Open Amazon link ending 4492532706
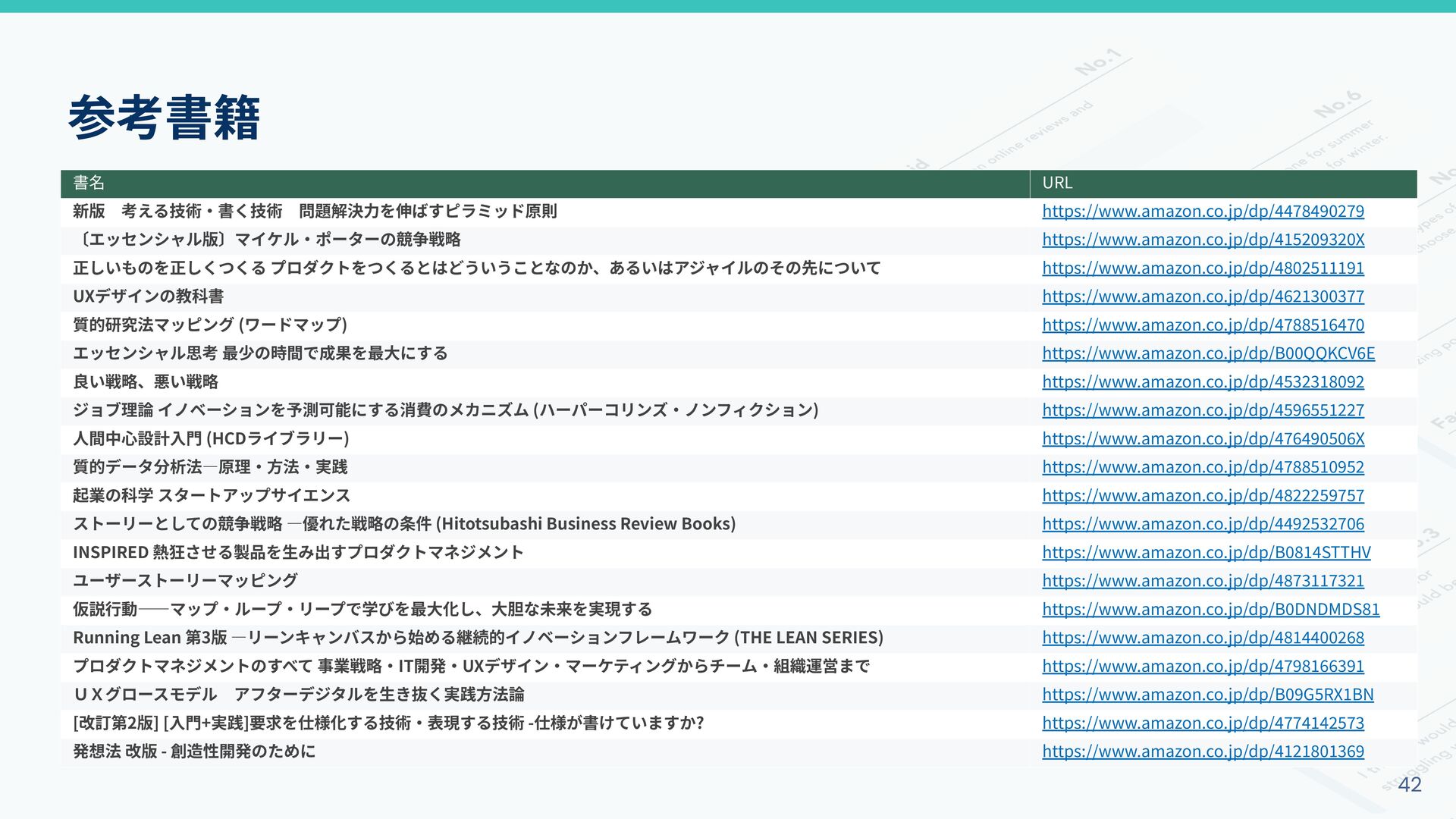1456x819 pixels. [1203, 524]
